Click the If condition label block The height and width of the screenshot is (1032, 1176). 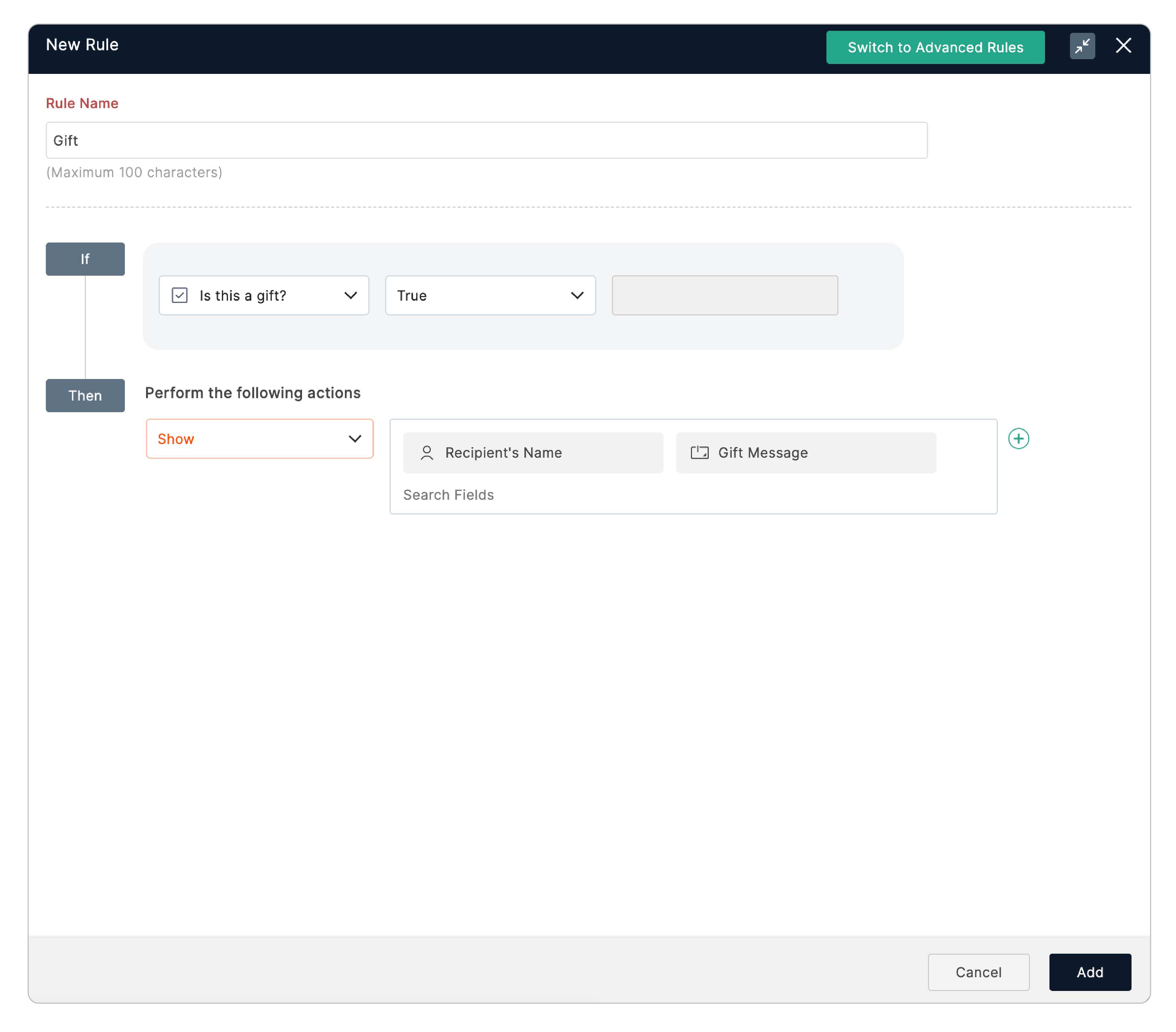[x=85, y=259]
